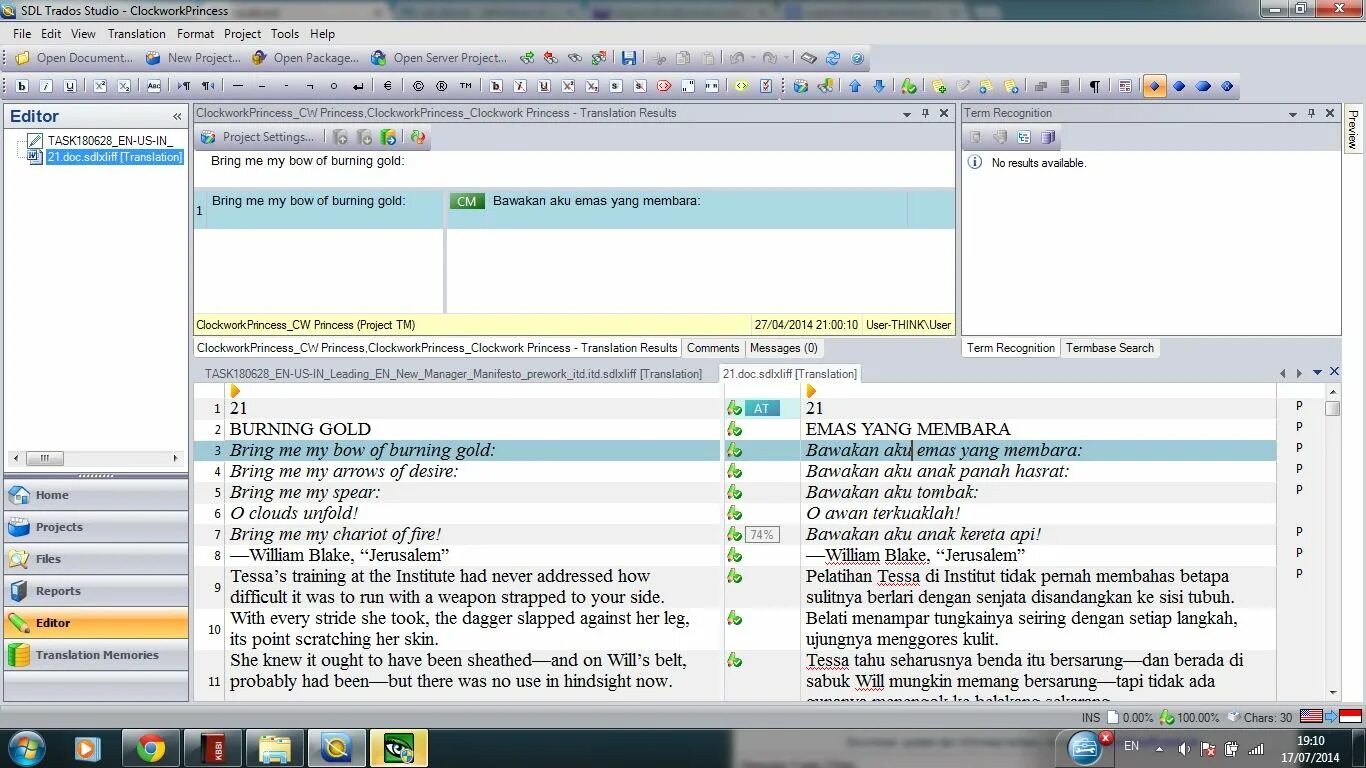This screenshot has height=768, width=1366.
Task: Toggle the highlighted orange tag display mode
Action: [1155, 86]
